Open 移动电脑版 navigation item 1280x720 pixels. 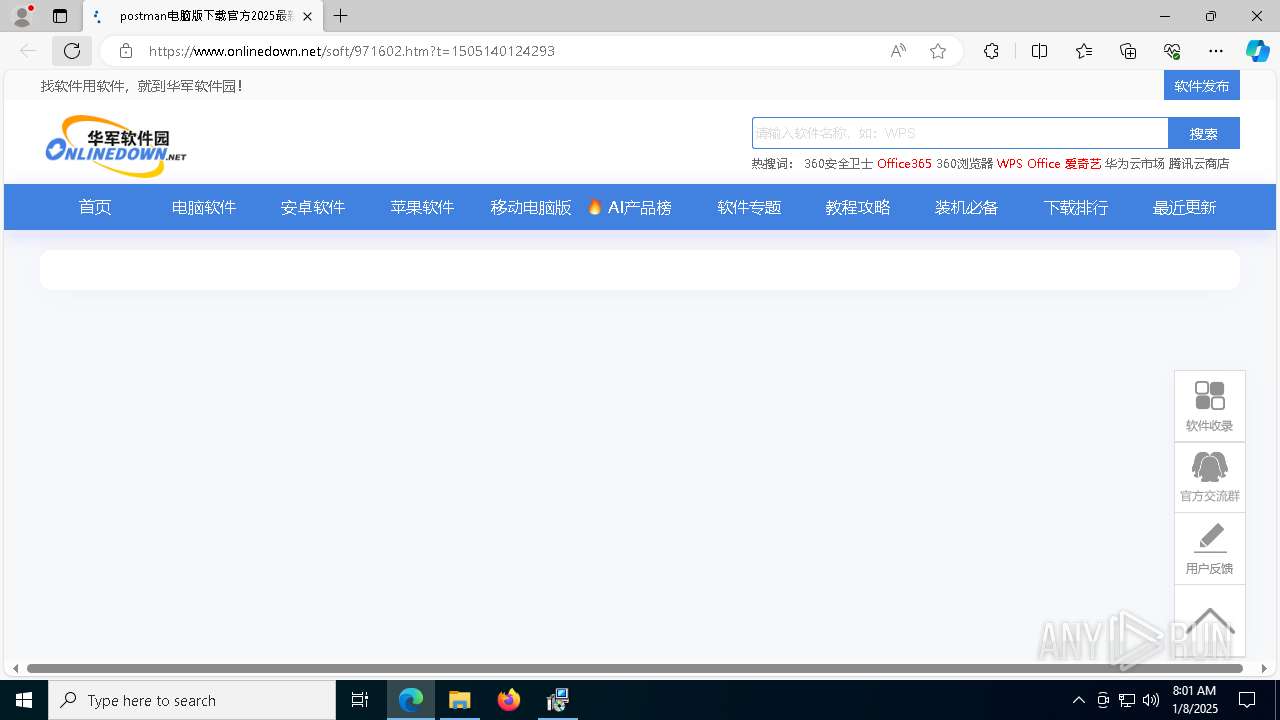pyautogui.click(x=531, y=207)
